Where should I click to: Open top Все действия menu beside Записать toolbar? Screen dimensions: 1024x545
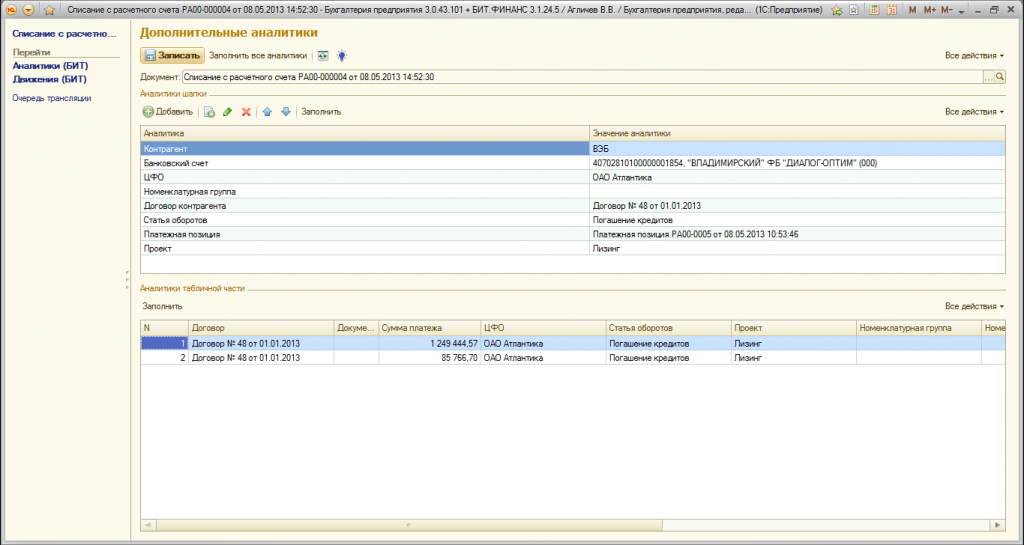974,56
